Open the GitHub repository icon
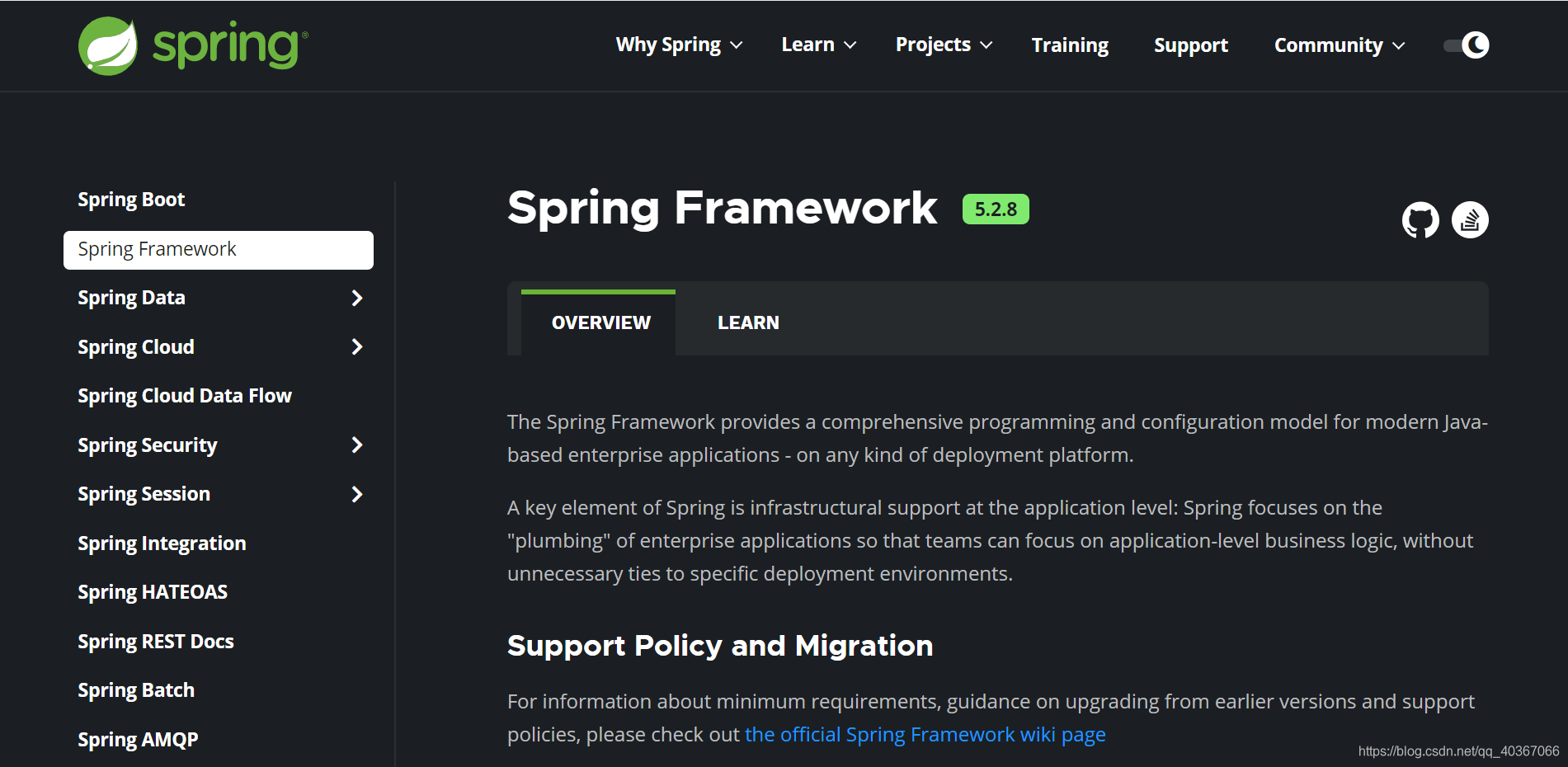 point(1420,220)
